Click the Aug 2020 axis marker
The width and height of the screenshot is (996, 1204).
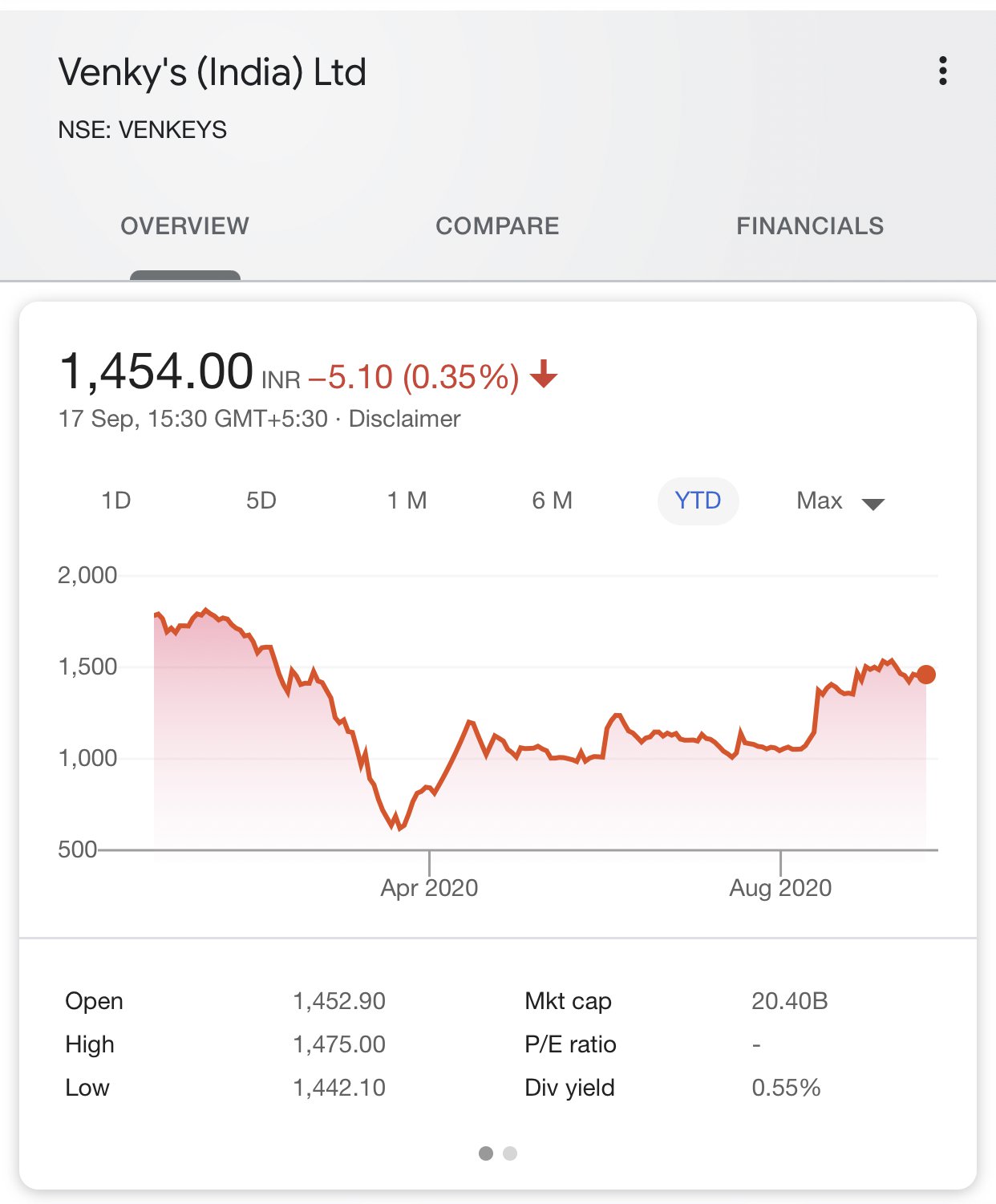(x=780, y=887)
